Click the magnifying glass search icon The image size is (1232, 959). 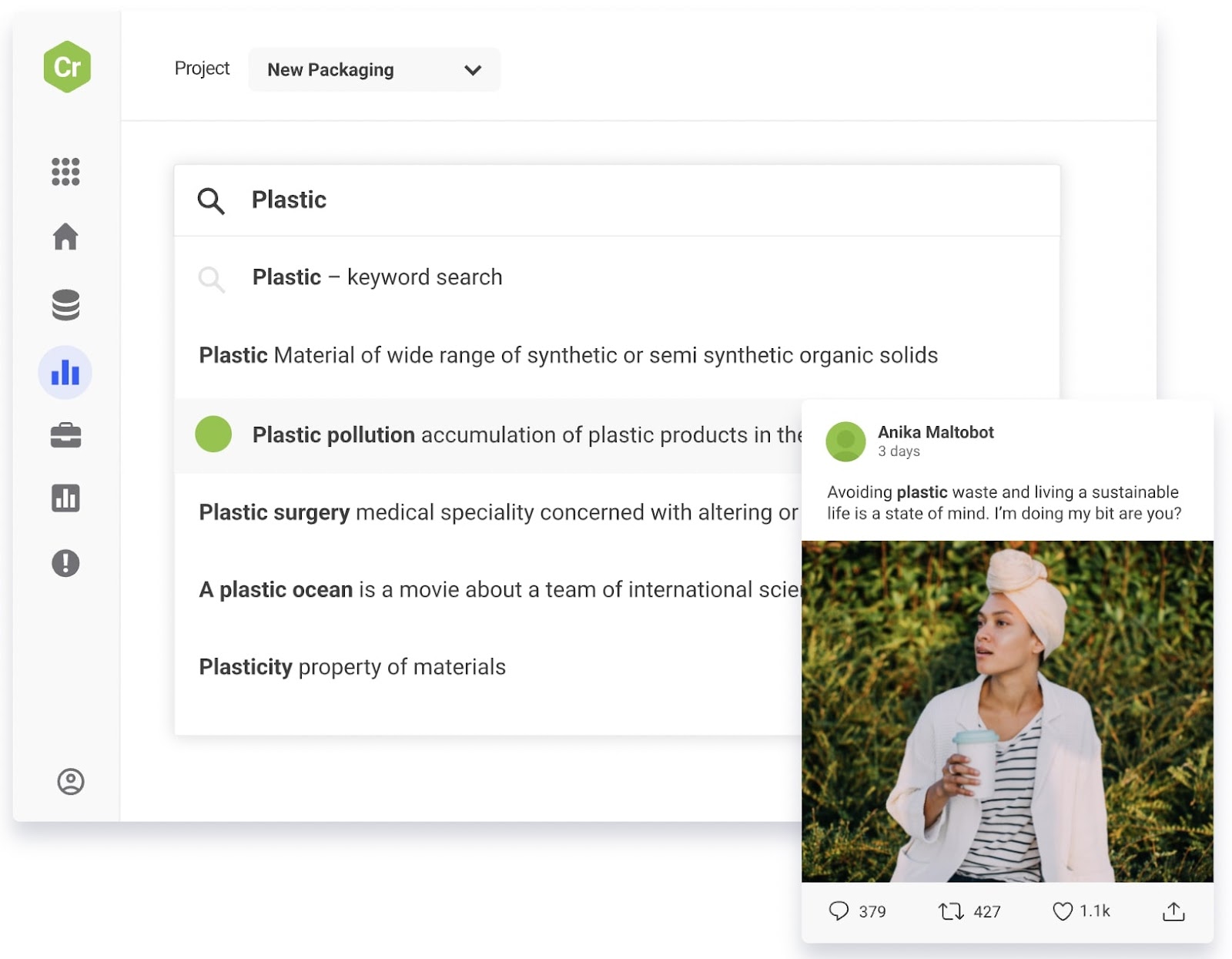[212, 200]
